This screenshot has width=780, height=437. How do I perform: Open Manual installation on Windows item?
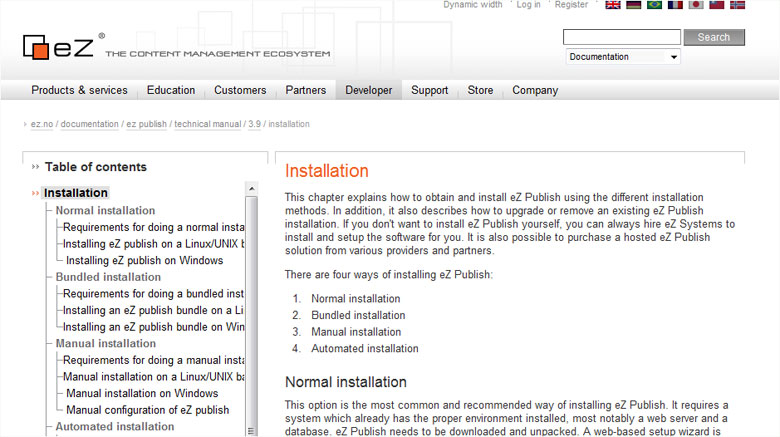[x=142, y=393]
